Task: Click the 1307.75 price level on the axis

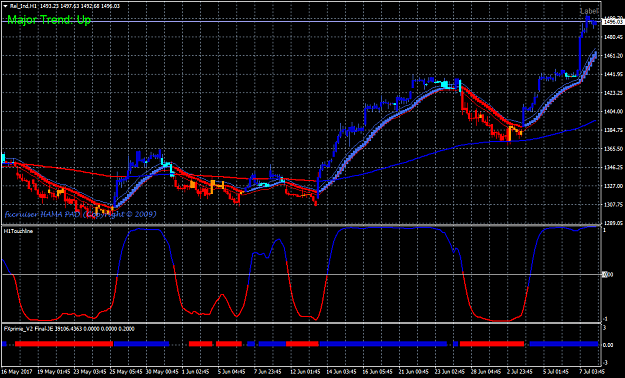Action: (613, 205)
